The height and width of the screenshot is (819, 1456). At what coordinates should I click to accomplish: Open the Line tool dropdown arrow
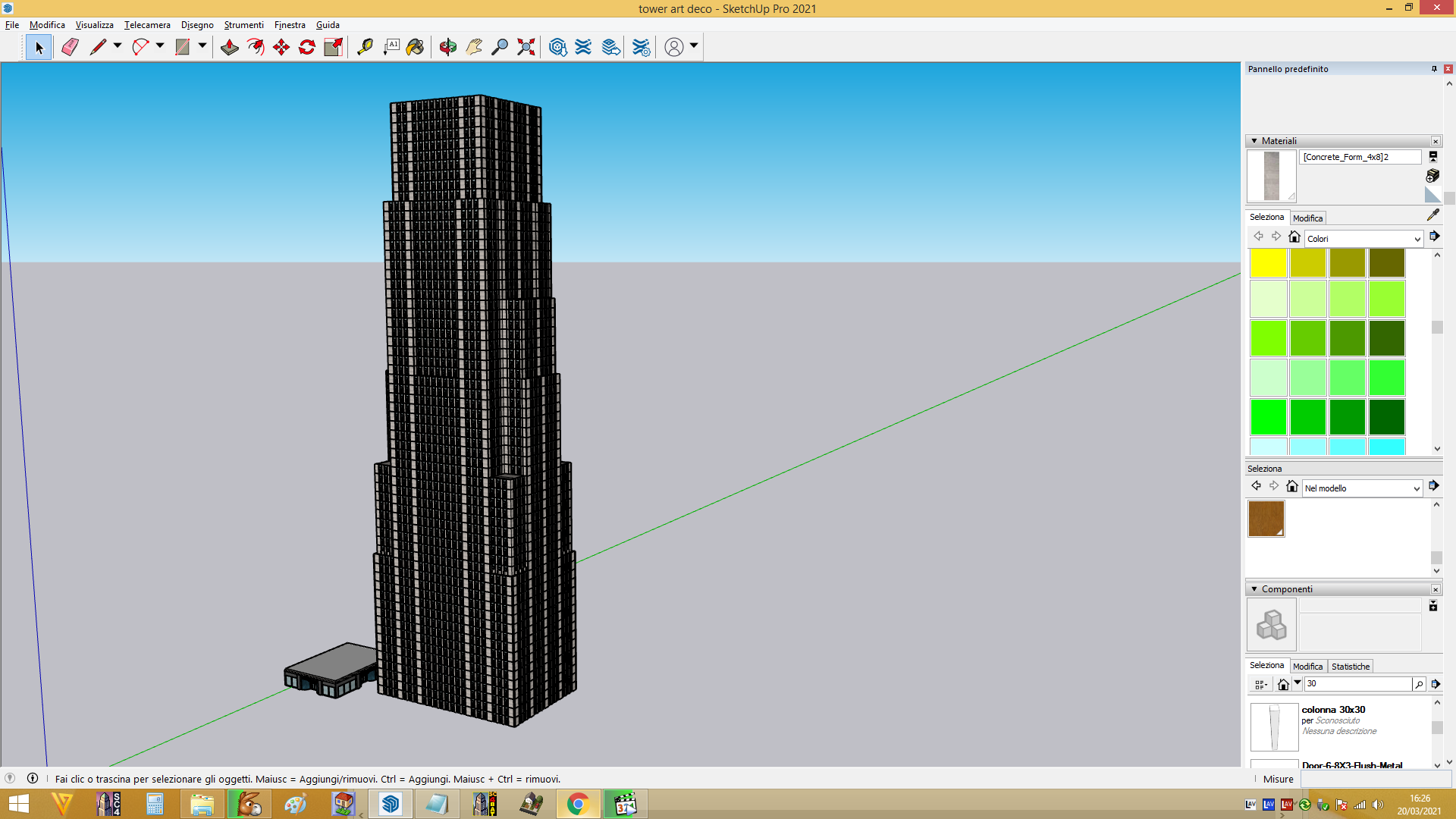tap(118, 46)
